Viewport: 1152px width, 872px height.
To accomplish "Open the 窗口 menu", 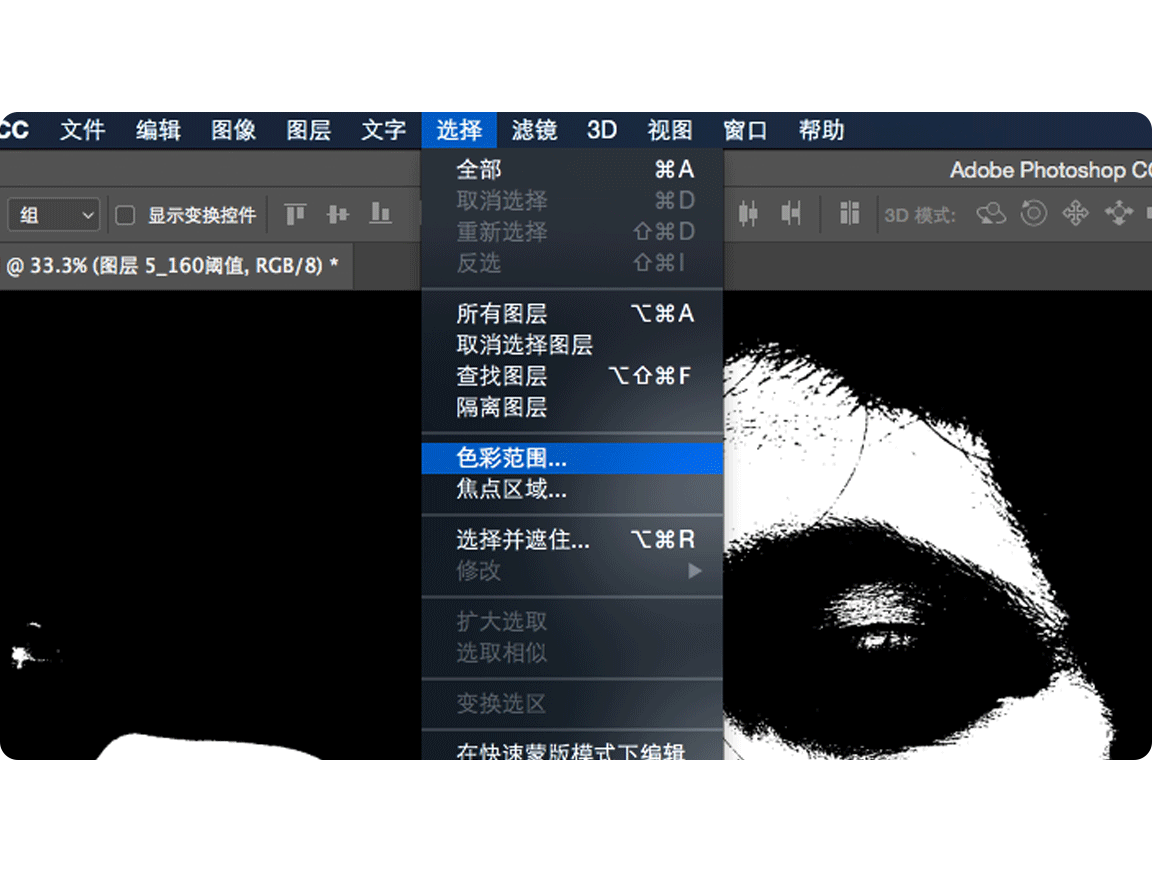I will coord(745,130).
